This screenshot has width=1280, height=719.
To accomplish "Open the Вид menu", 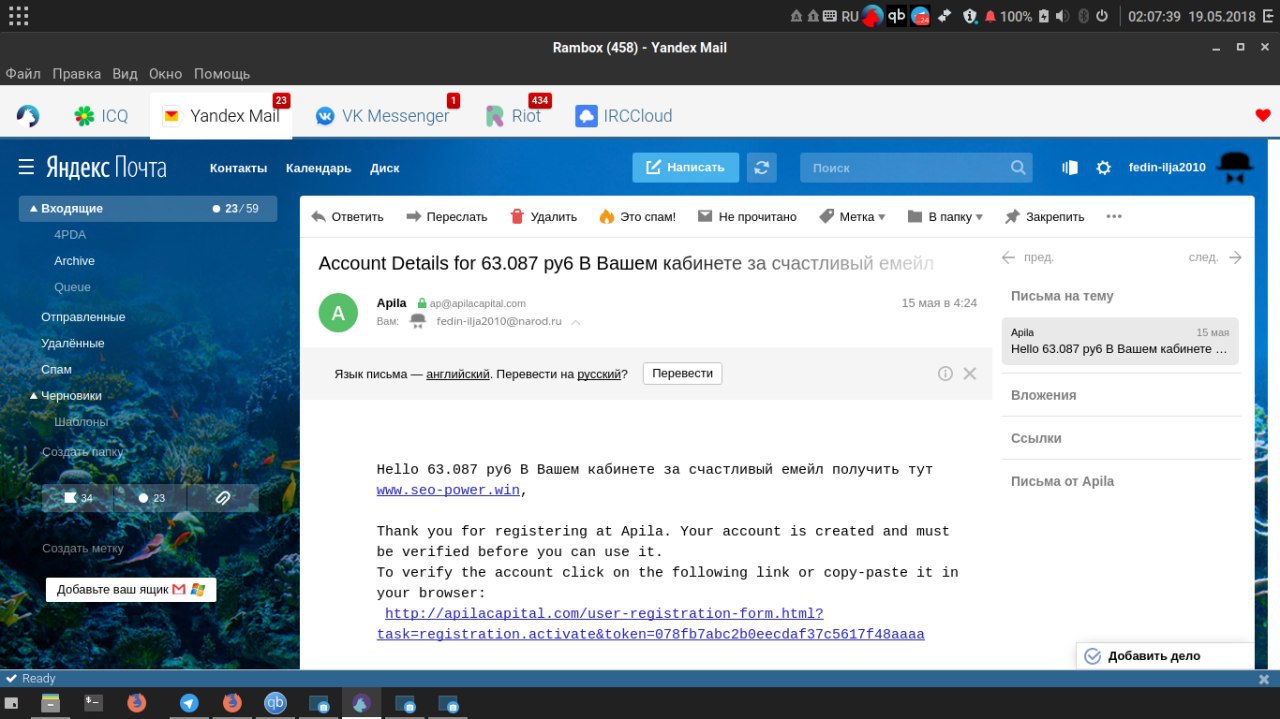I will pos(125,74).
